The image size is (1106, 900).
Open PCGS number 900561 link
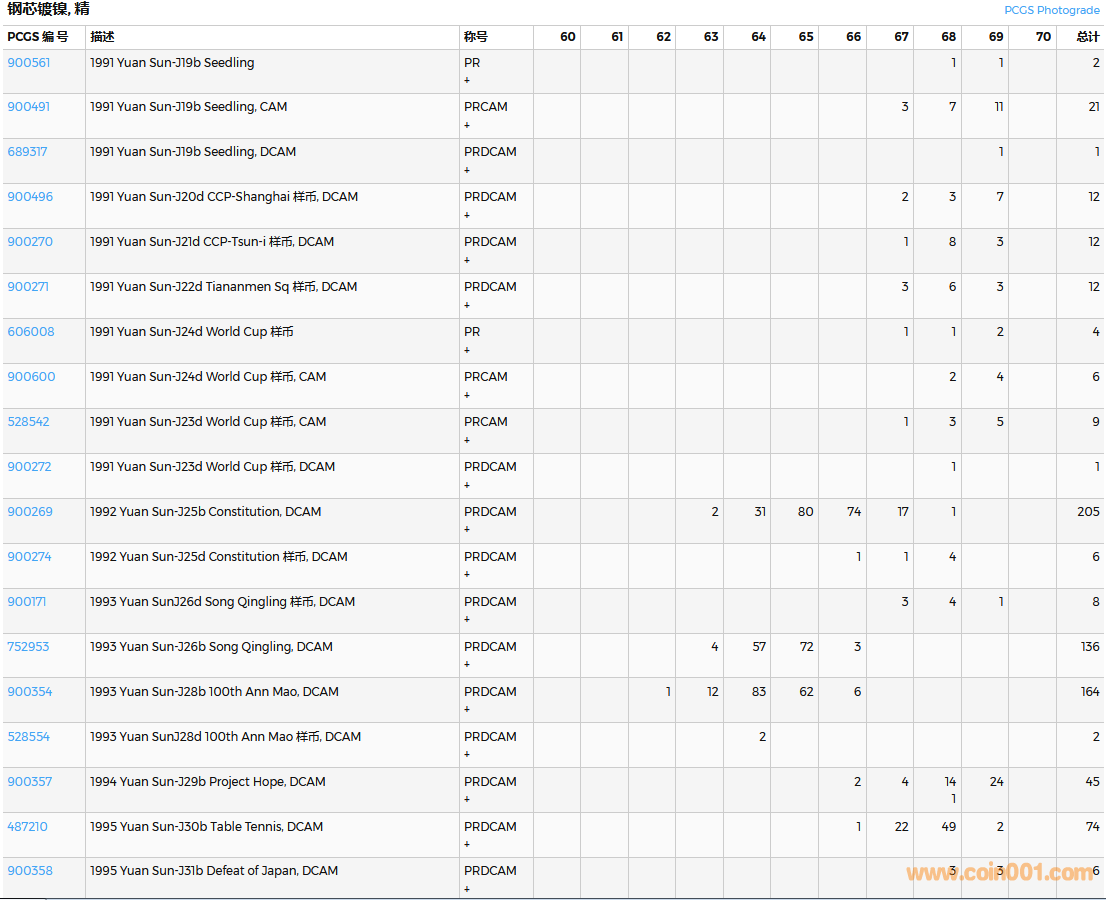point(29,62)
